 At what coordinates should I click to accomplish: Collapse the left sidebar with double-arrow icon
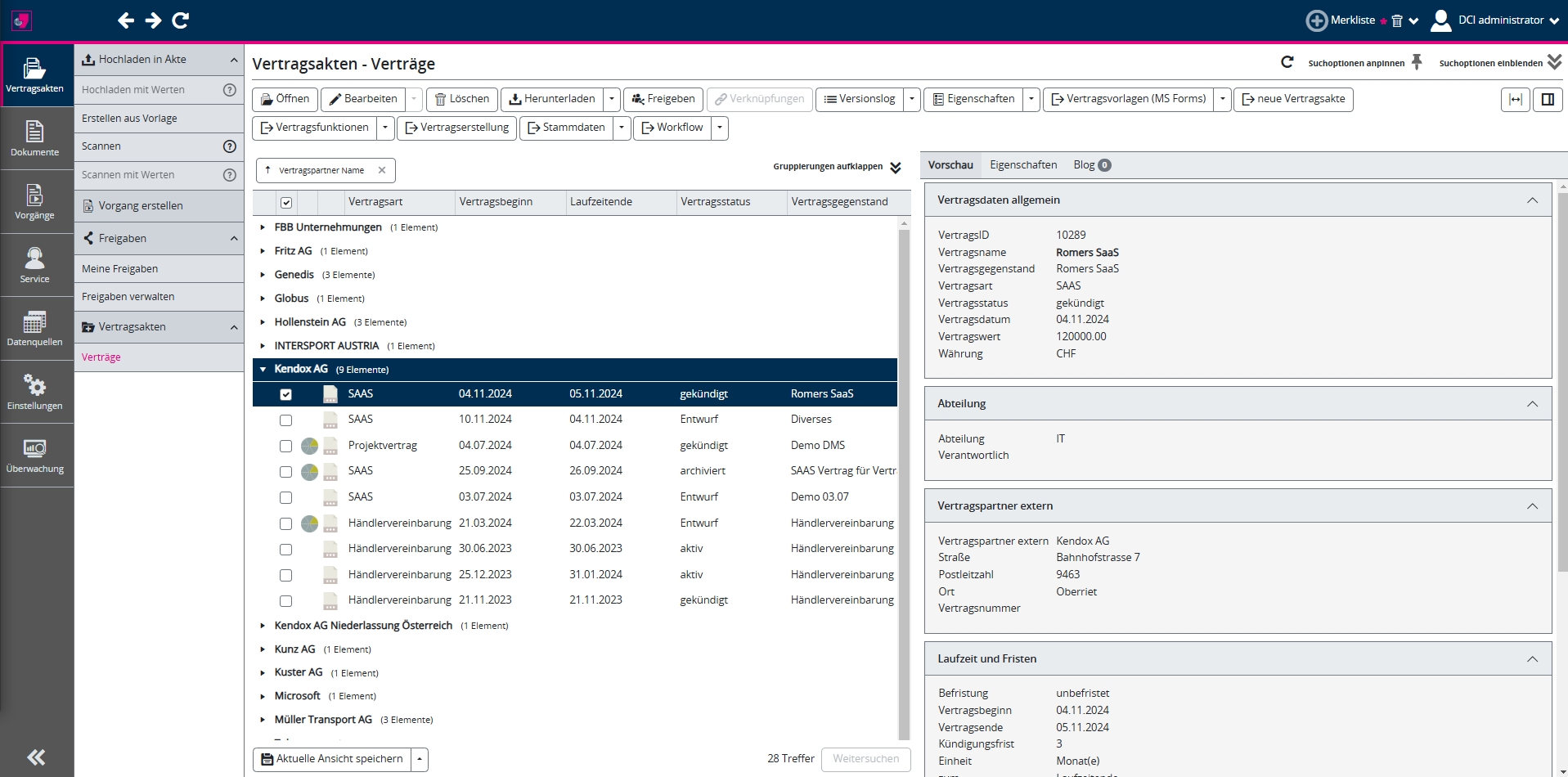click(36, 757)
